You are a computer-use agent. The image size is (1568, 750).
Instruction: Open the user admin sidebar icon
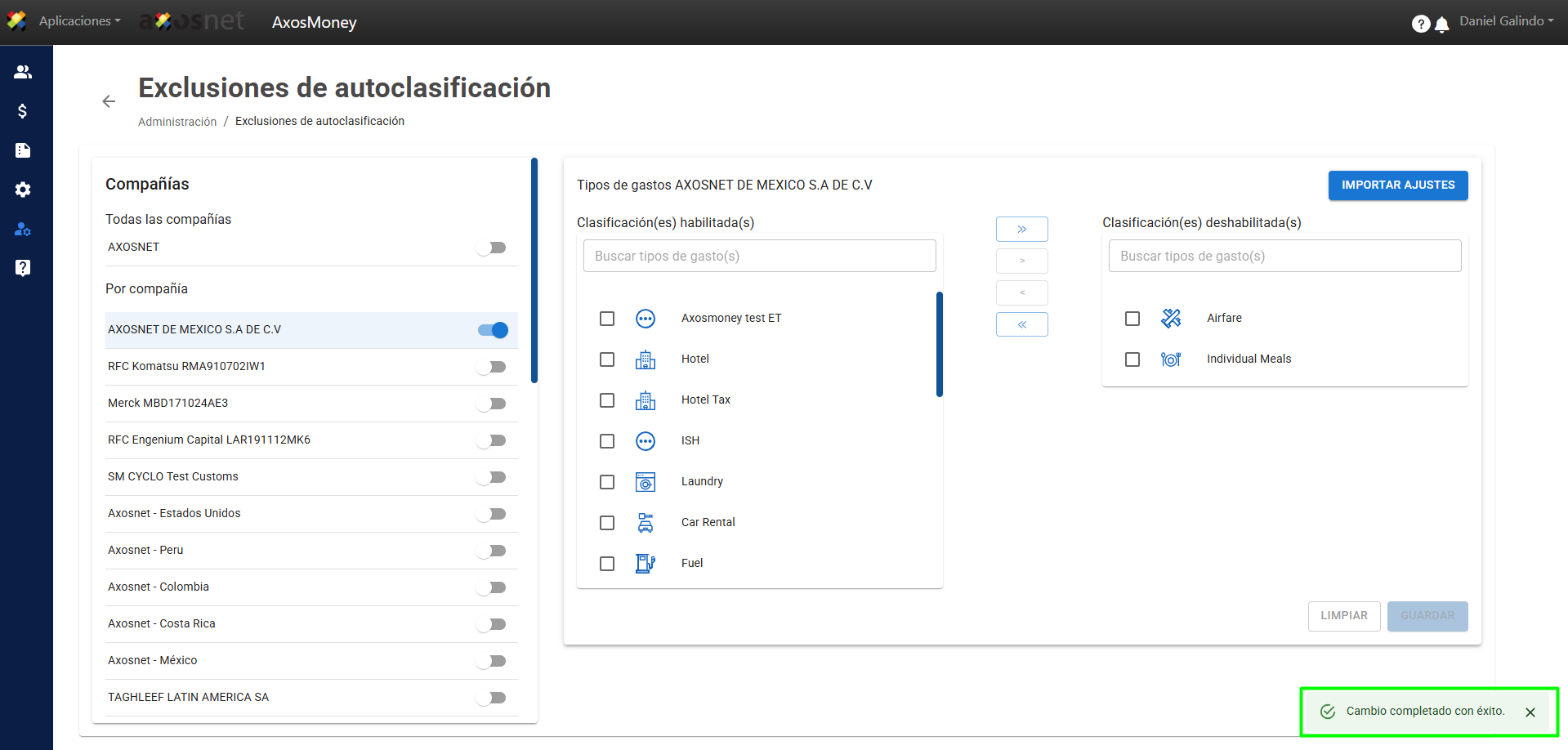pyautogui.click(x=23, y=229)
